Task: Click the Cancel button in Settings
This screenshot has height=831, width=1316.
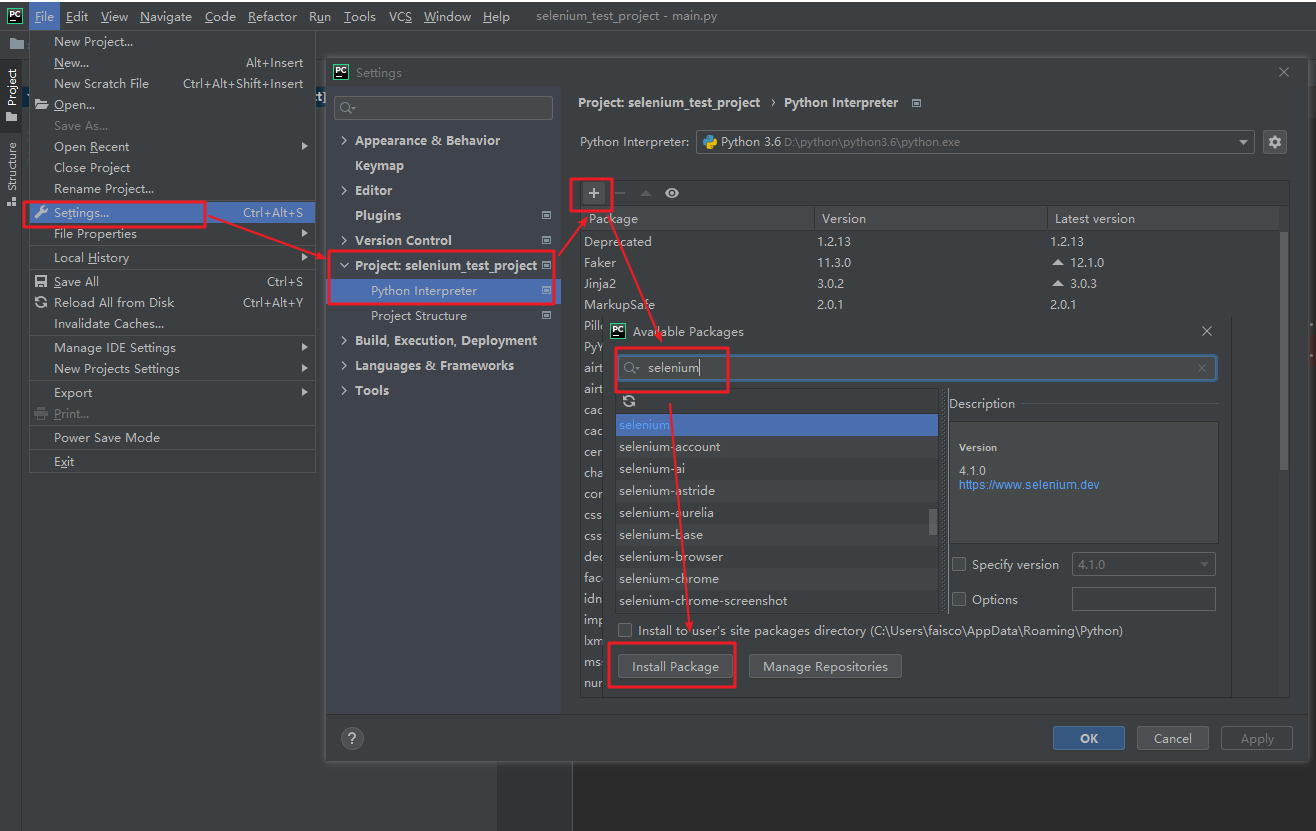Action: tap(1173, 738)
